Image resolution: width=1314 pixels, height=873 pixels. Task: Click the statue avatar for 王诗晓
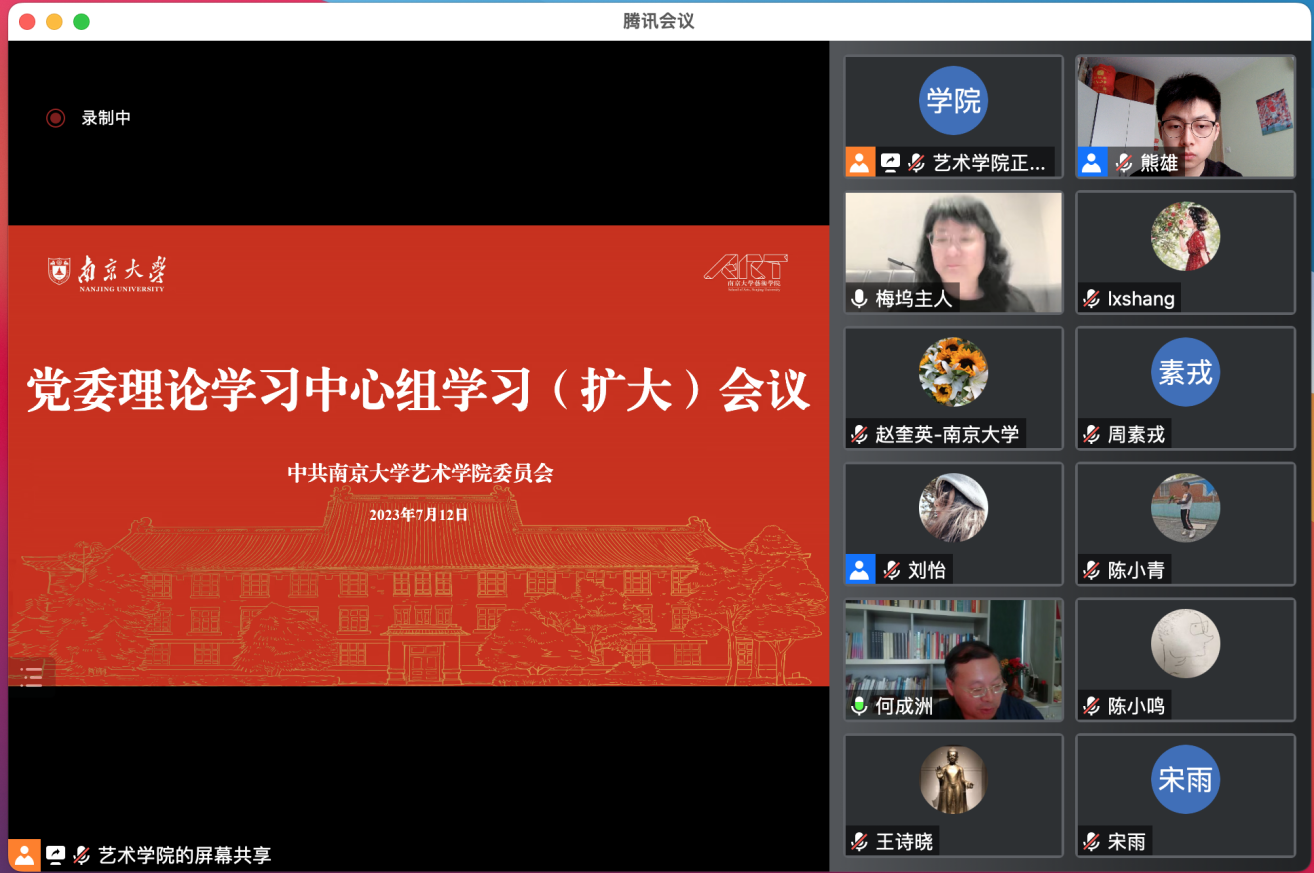pyautogui.click(x=953, y=780)
